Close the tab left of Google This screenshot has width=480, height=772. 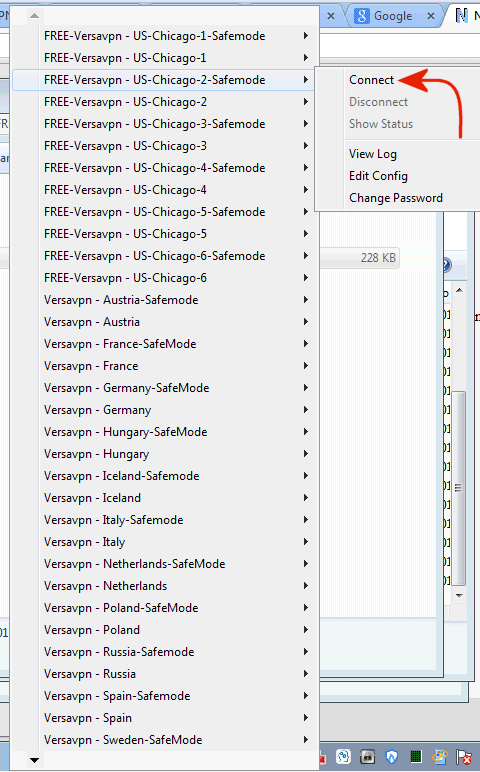point(331,16)
